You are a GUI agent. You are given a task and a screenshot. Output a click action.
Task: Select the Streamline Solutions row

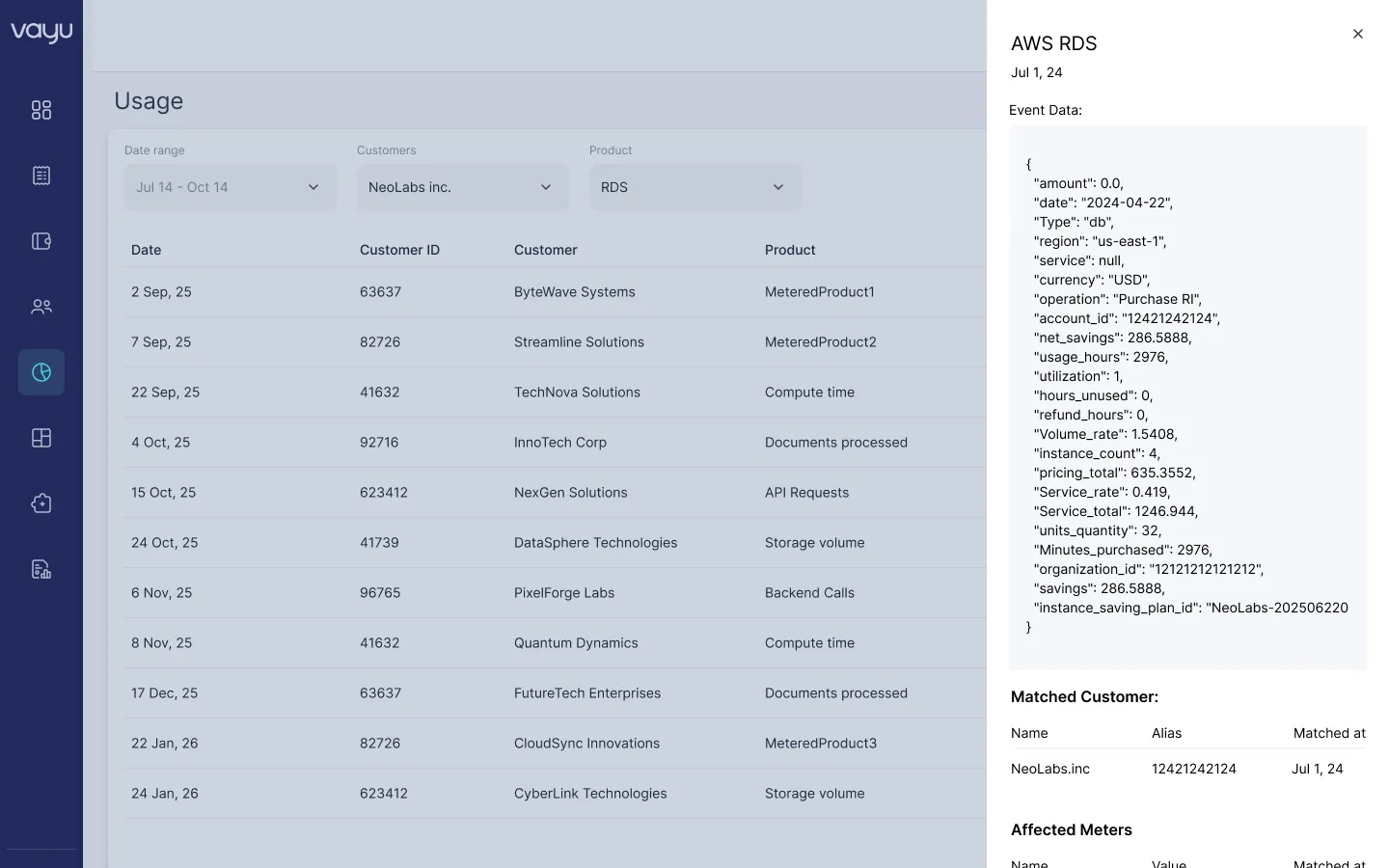[555, 342]
